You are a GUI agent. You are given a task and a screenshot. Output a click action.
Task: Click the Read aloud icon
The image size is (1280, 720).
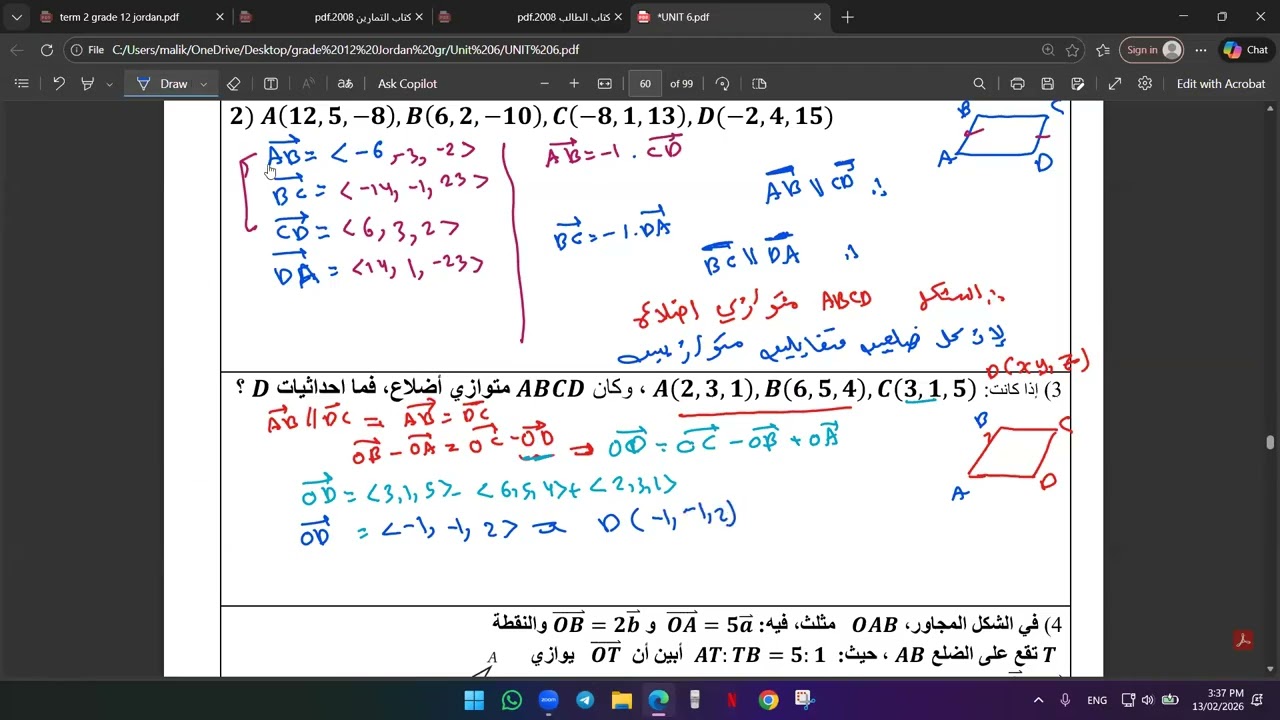(308, 84)
